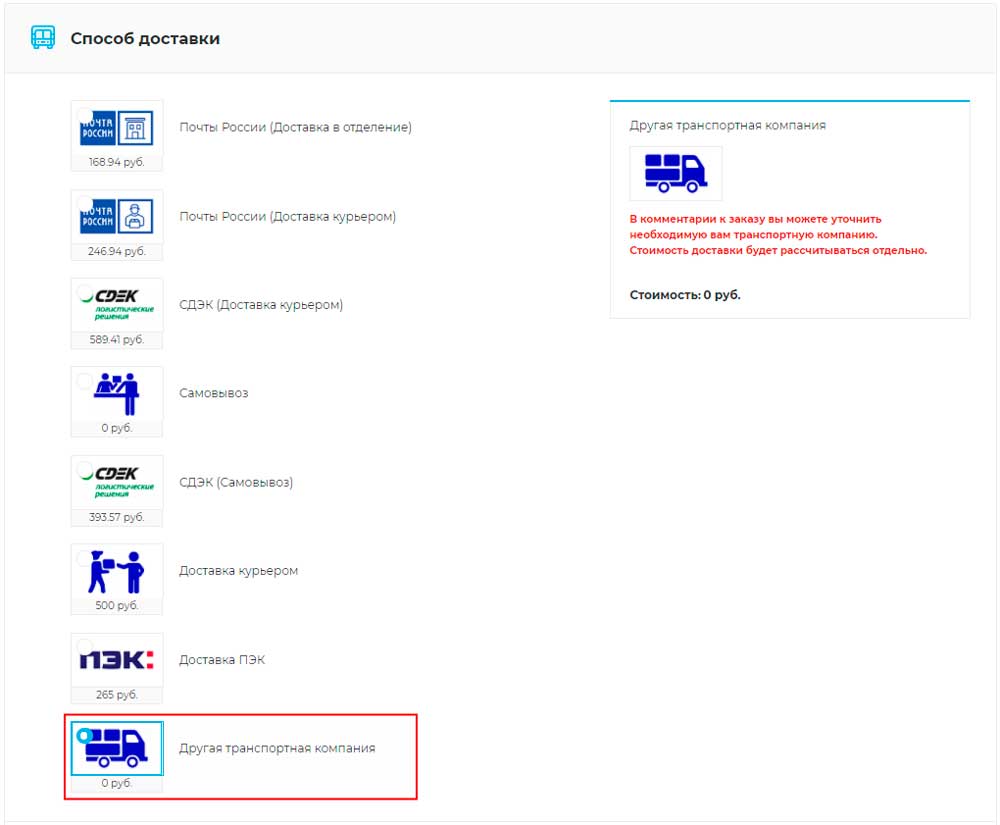1000x825 pixels.
Task: Click label СДЭК (Самовывоз)
Action: (236, 482)
